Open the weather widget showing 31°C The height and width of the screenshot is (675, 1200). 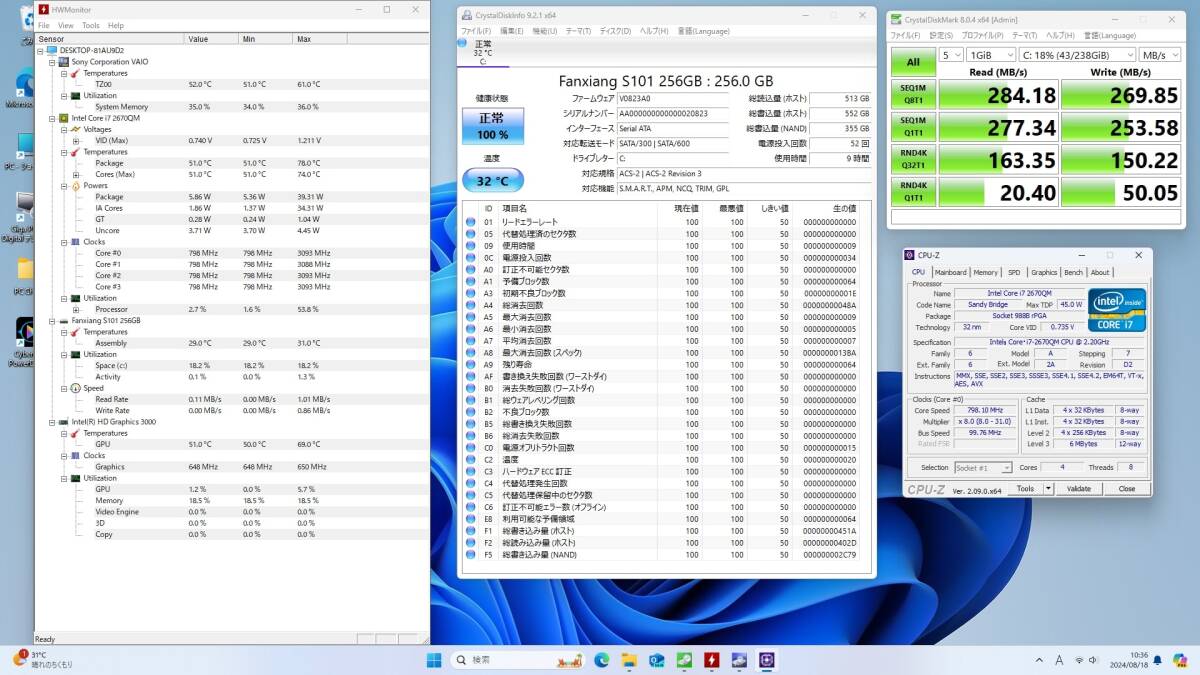point(40,660)
